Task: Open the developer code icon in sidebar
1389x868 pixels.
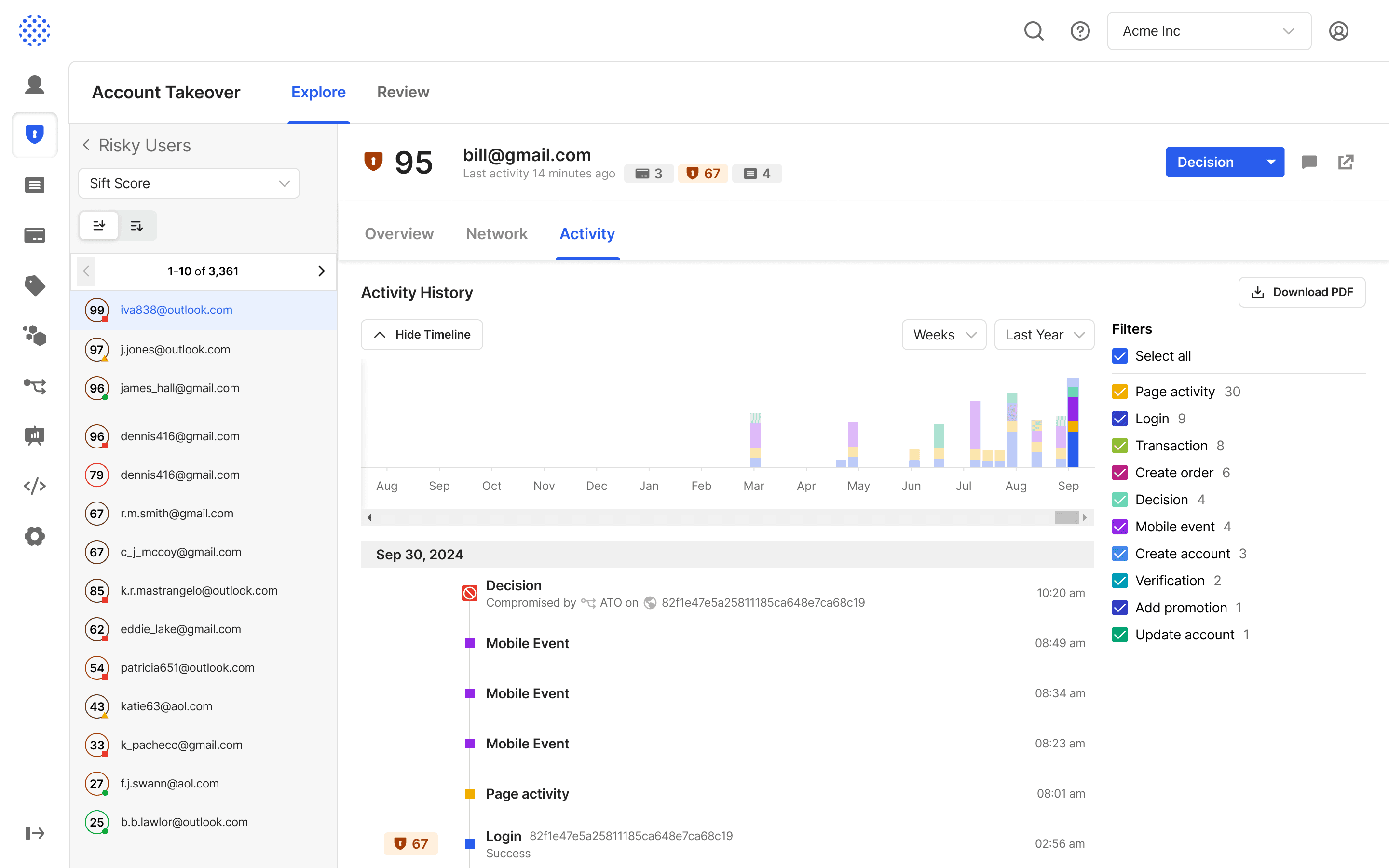Action: tap(34, 486)
